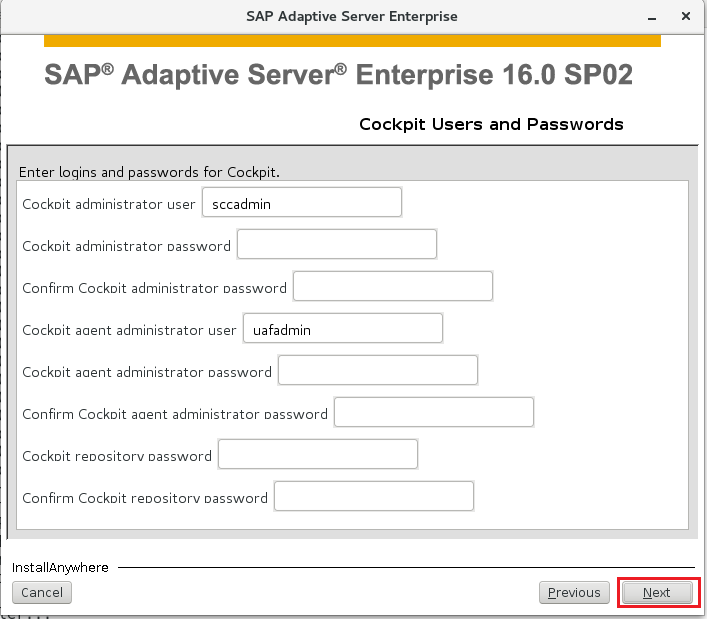
Task: Go to the Next installer step
Action: point(657,592)
